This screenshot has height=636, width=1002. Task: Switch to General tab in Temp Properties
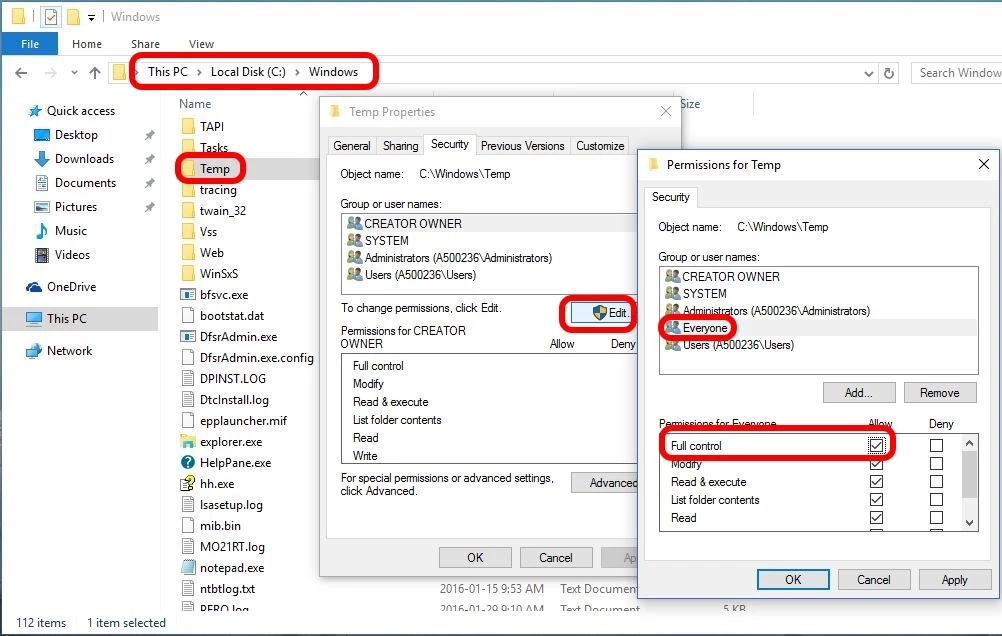click(351, 146)
